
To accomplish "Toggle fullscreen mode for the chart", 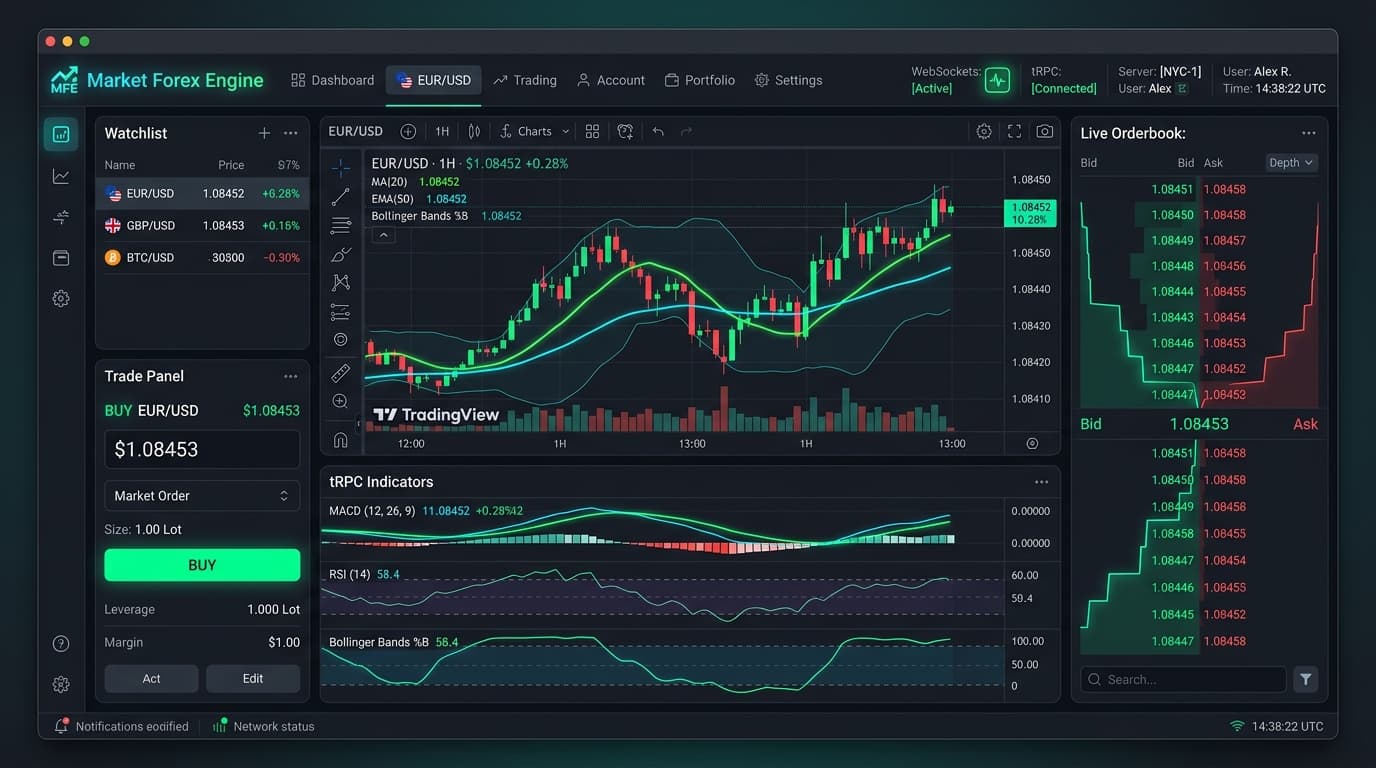I will (x=1014, y=131).
